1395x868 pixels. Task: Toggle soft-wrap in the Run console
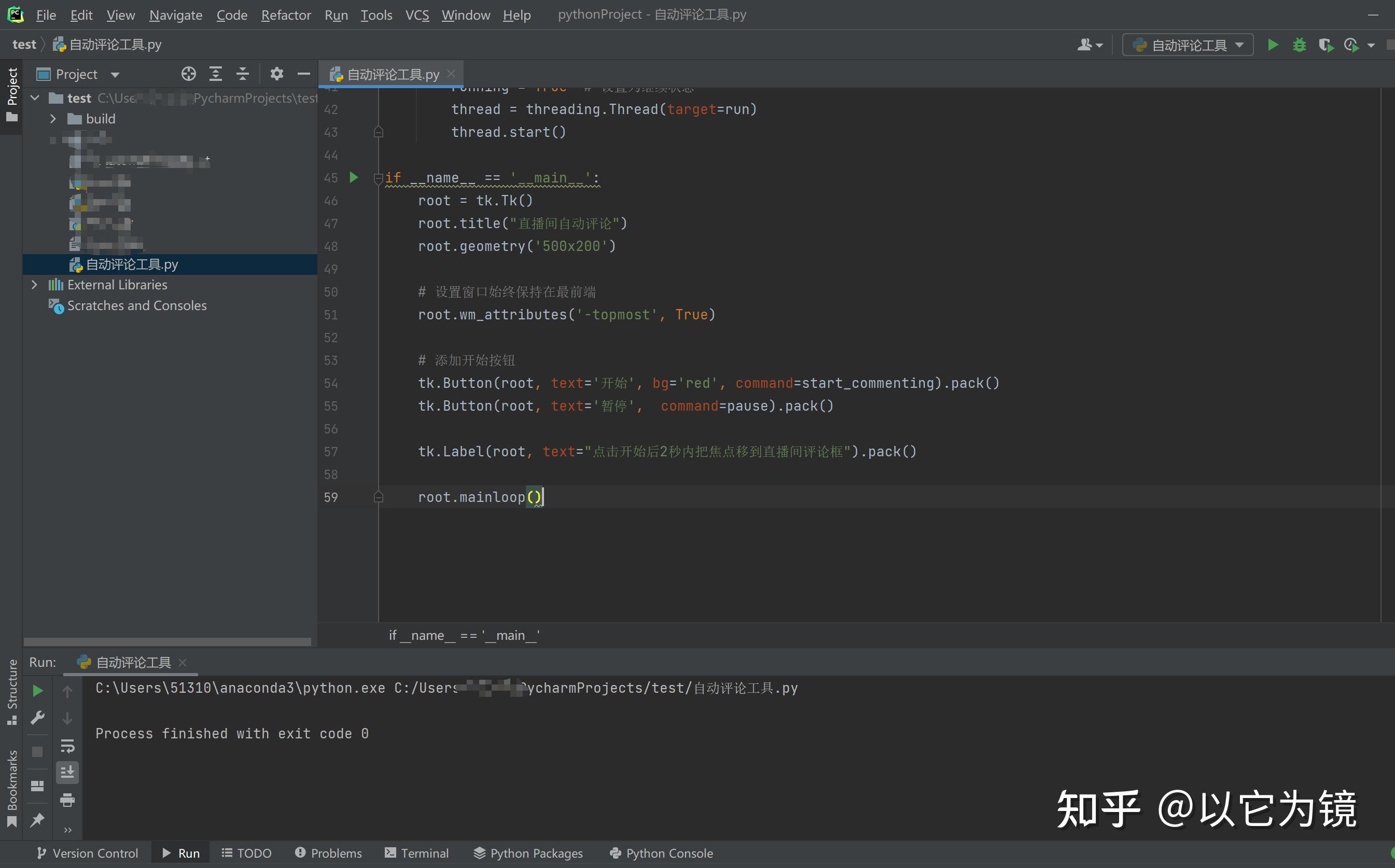point(68,746)
